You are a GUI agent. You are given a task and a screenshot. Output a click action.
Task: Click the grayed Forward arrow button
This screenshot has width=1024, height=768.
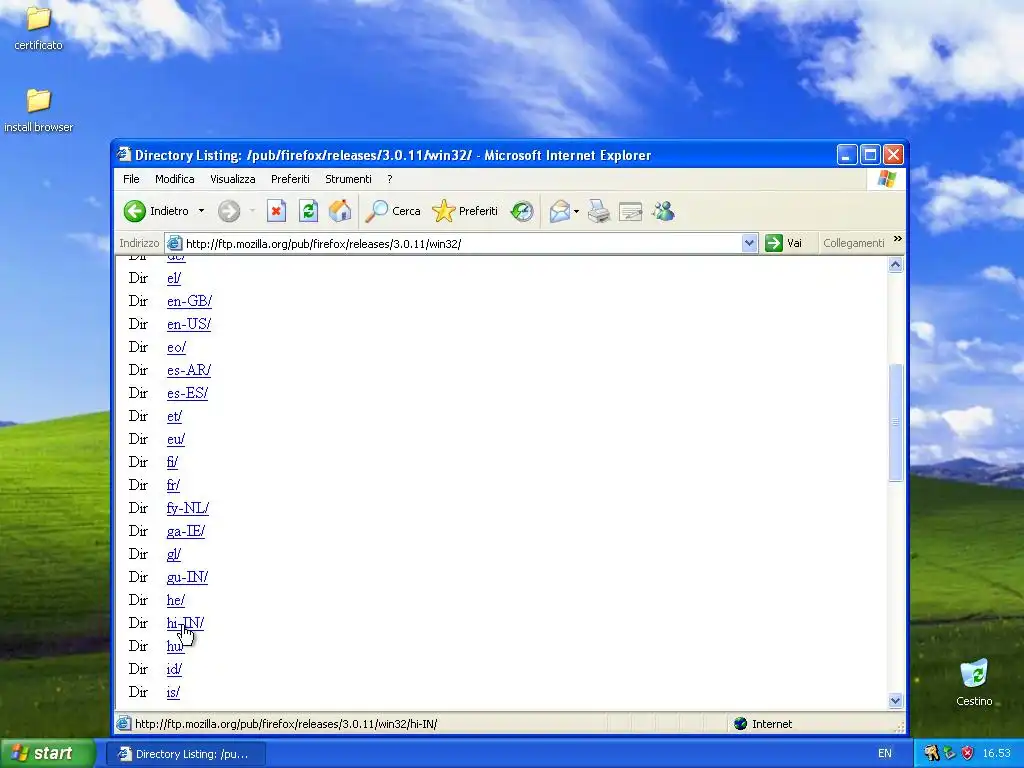click(229, 211)
